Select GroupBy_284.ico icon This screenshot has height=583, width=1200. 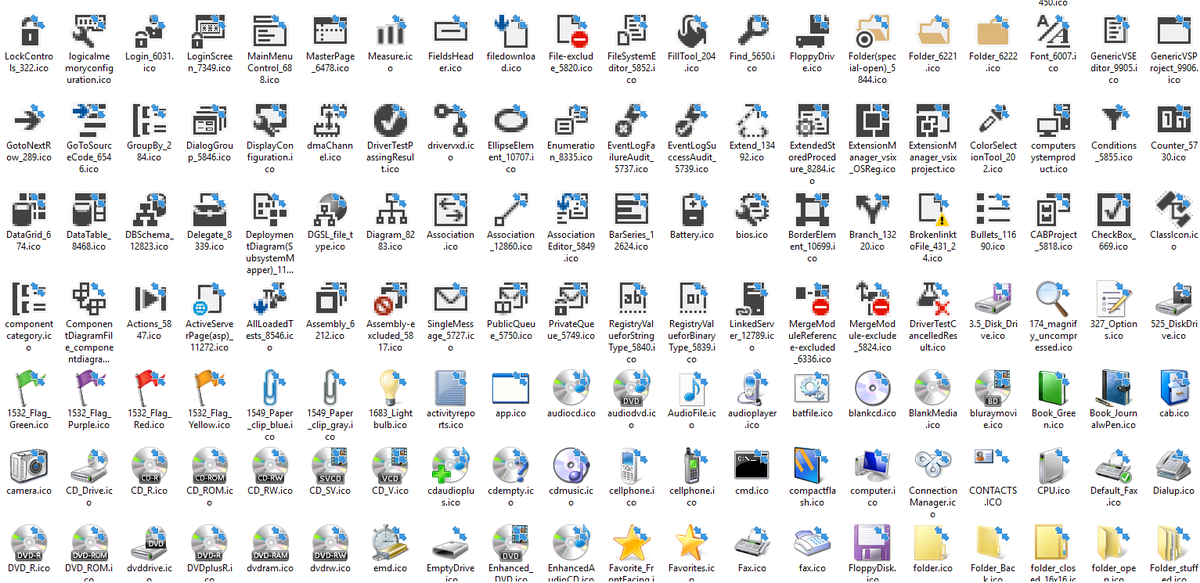[x=149, y=120]
